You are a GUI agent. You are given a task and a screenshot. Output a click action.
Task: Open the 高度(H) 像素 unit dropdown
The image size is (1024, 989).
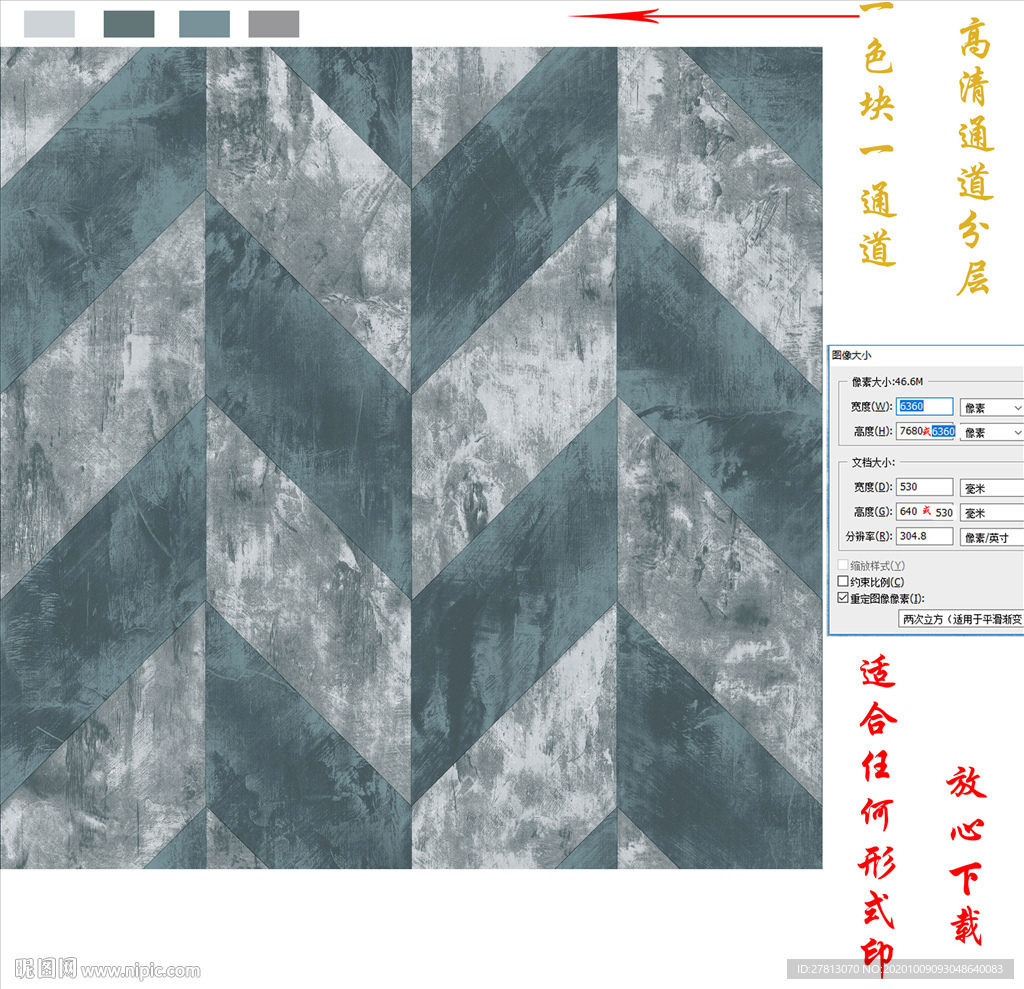point(991,432)
